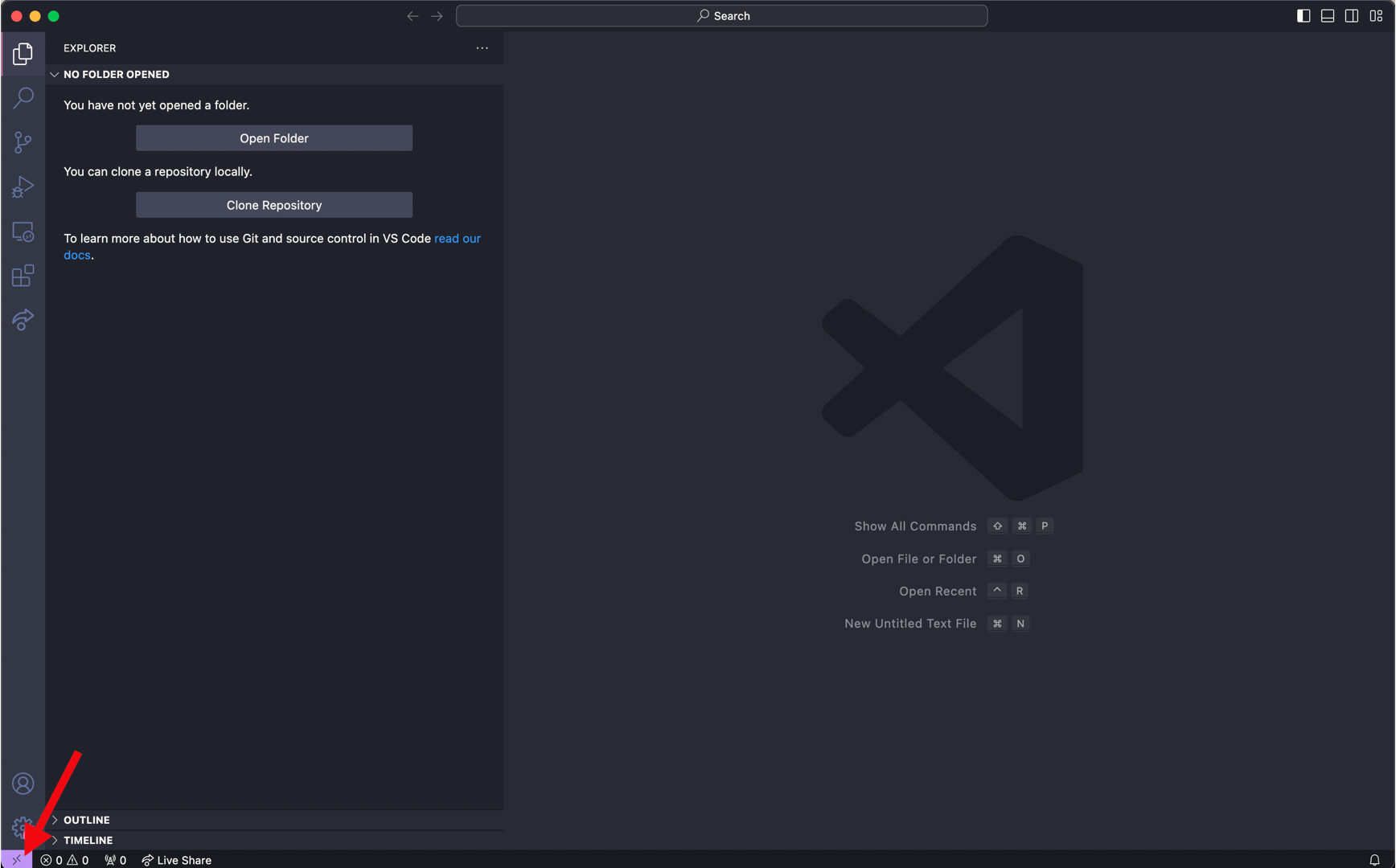The width and height of the screenshot is (1396, 868).
Task: Toggle the primary side bar visibility
Action: point(1304,16)
